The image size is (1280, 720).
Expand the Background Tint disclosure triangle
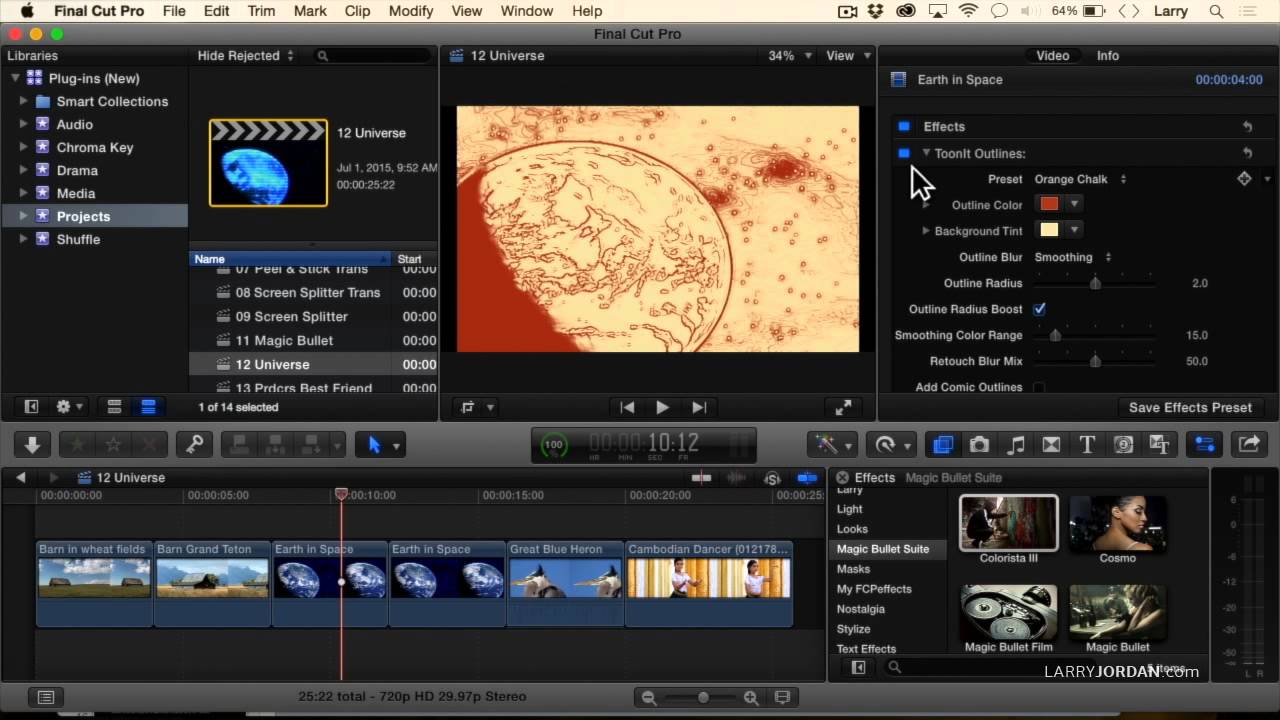pyautogui.click(x=926, y=231)
